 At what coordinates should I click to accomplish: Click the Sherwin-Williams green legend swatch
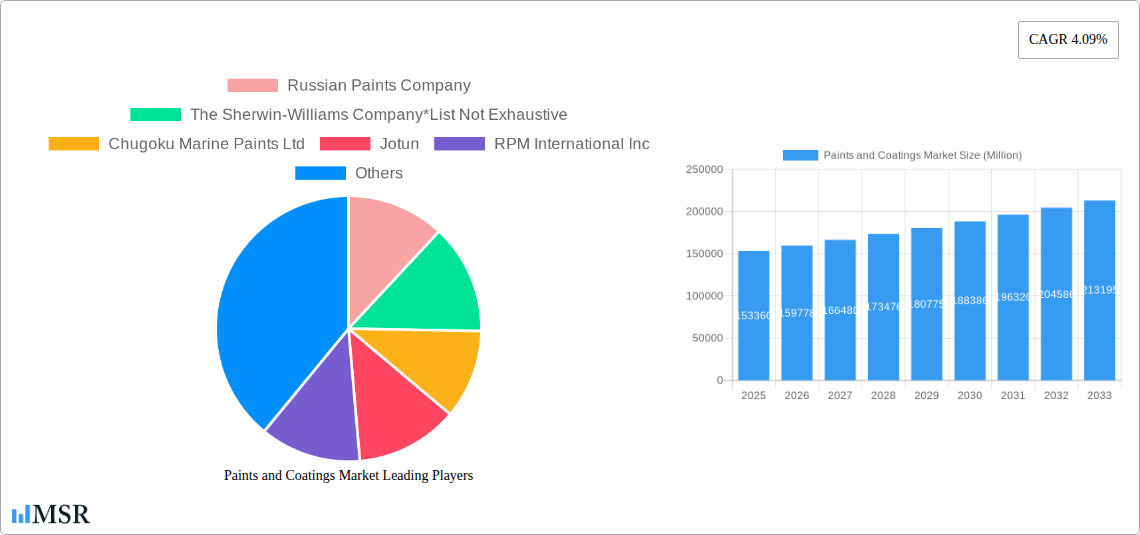click(x=156, y=115)
